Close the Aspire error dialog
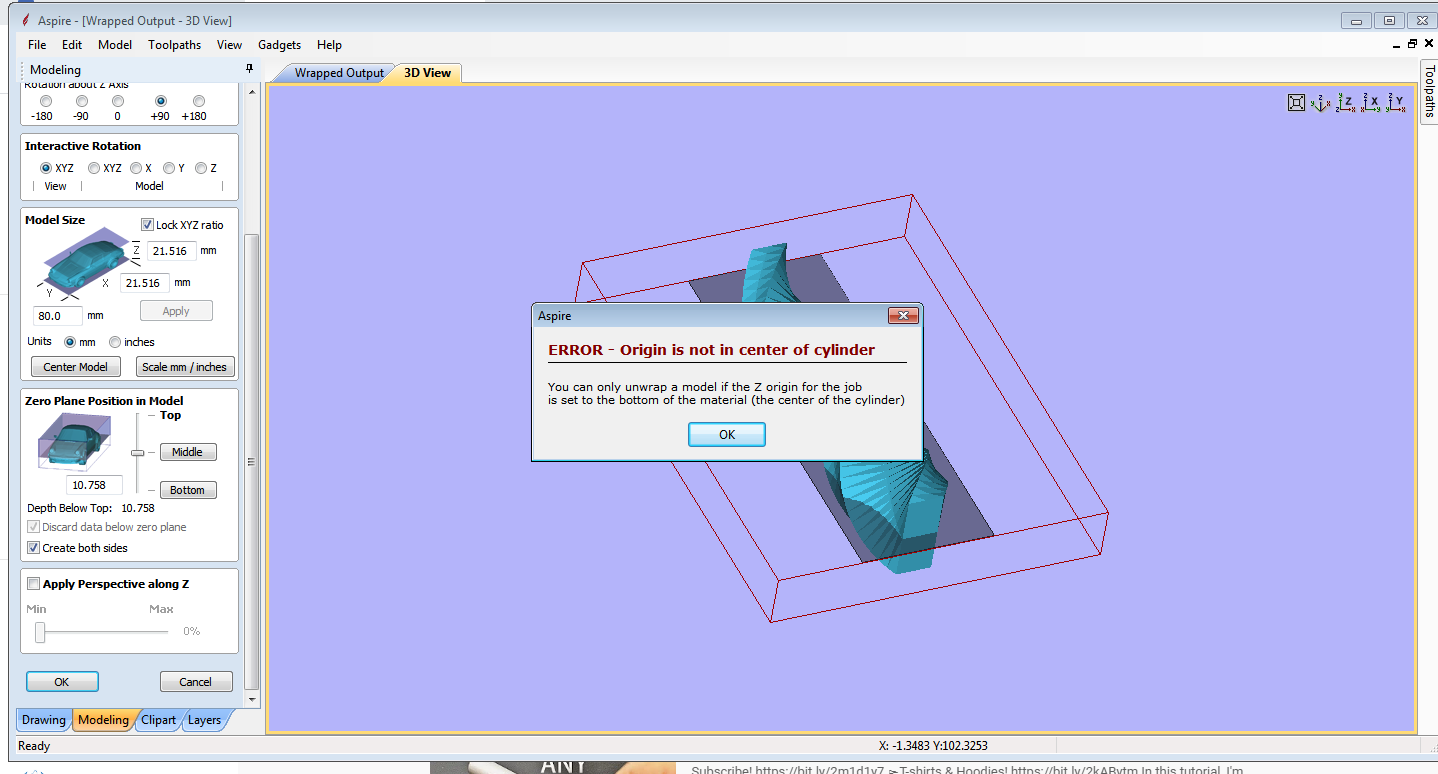1438x774 pixels. 902,316
